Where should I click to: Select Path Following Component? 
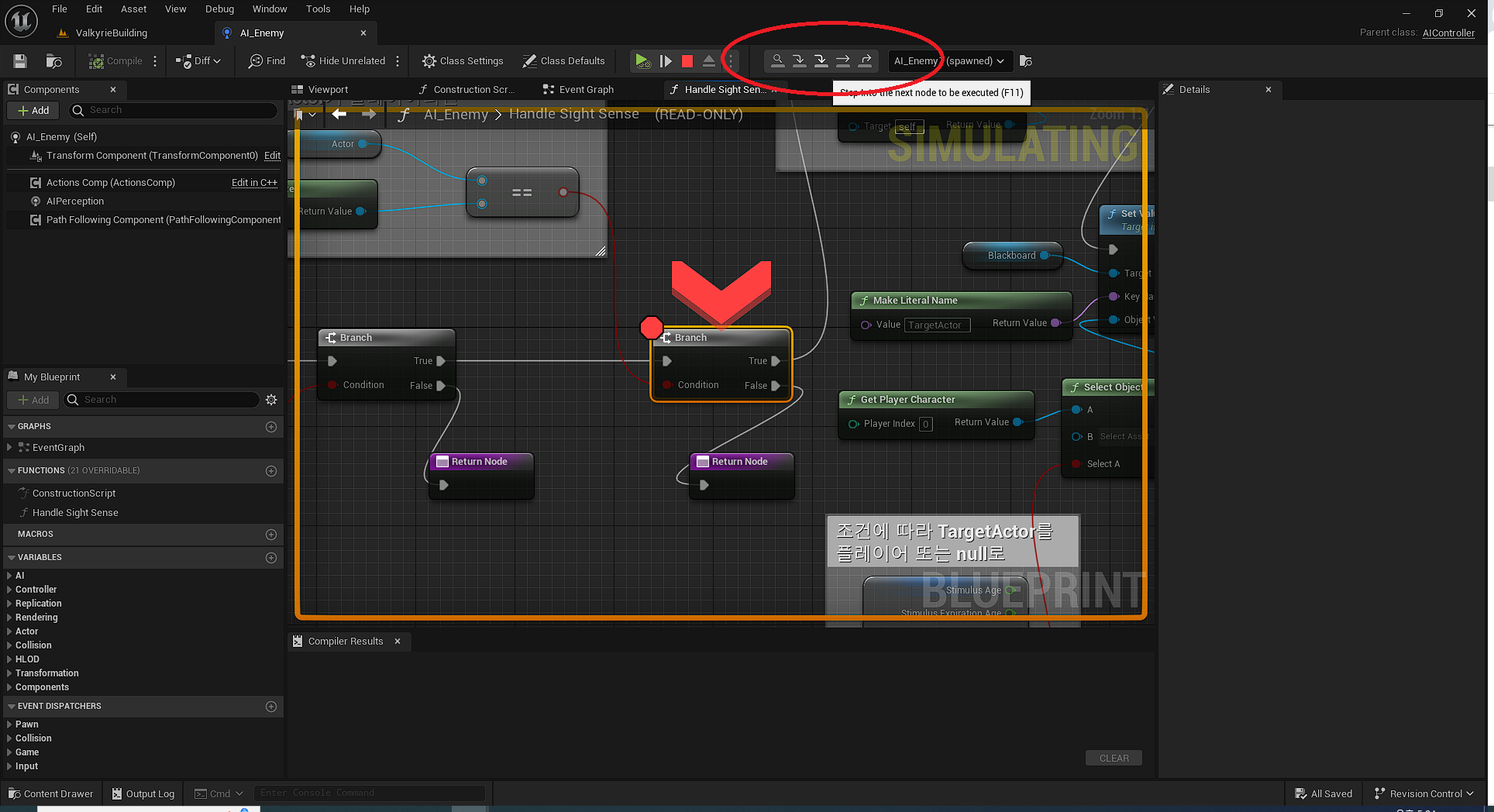(164, 220)
